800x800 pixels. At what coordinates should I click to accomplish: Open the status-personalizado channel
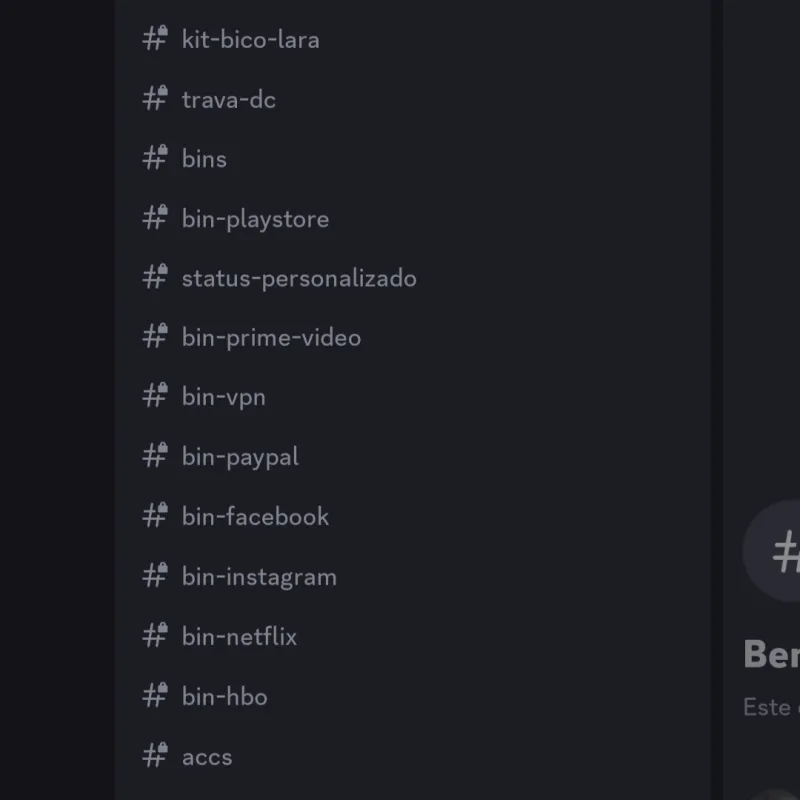(298, 278)
